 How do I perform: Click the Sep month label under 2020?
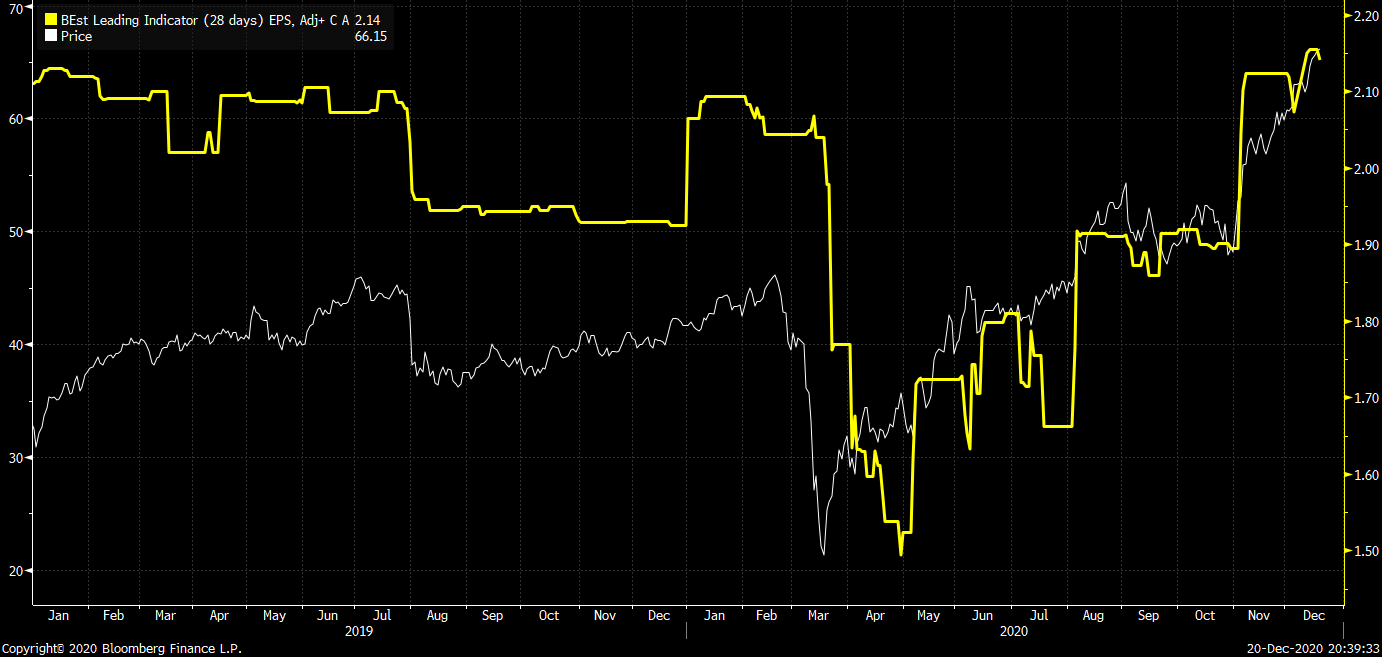pos(1148,616)
